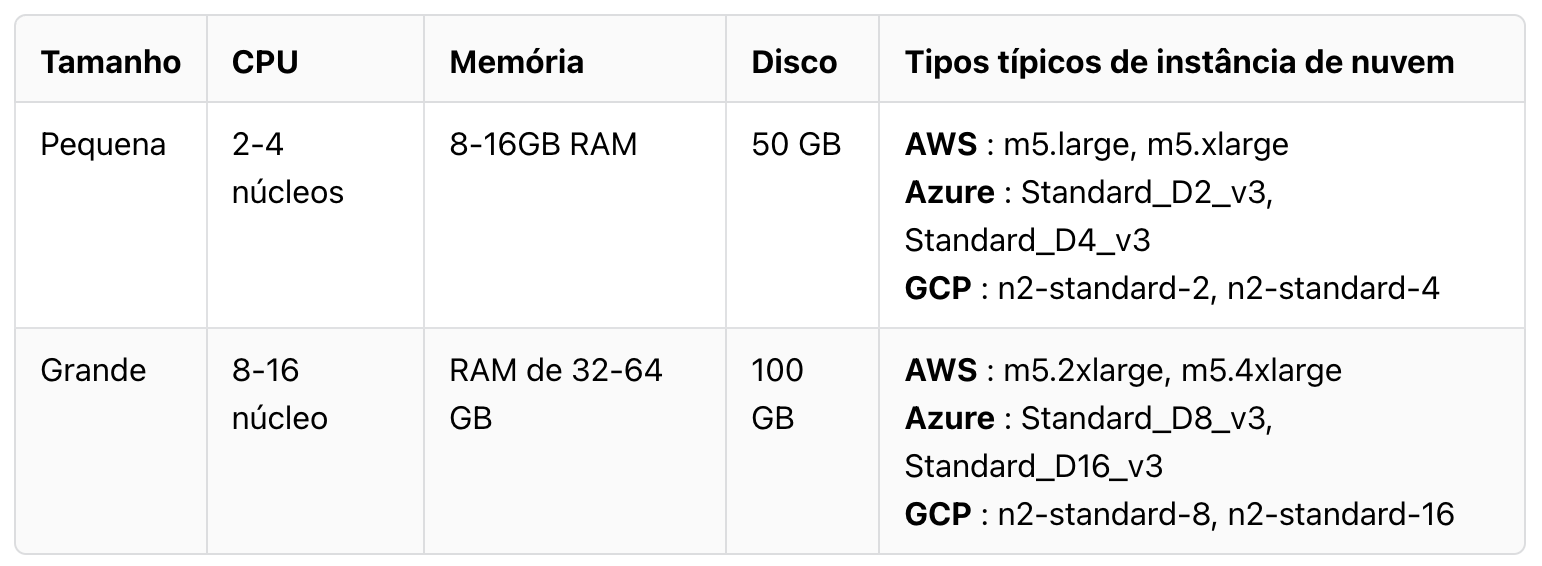Click the AWS m5.2xlarge, m5.4xlarge line
Screen dimensions: 1542x566
[x=1122, y=371]
